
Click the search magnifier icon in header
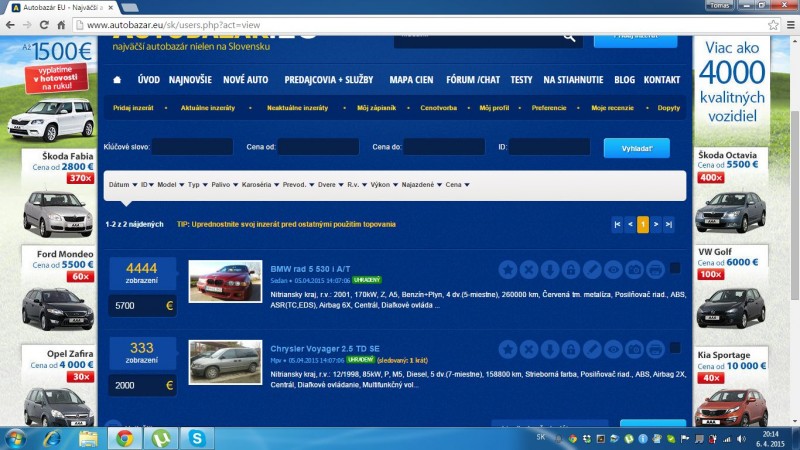coord(569,37)
